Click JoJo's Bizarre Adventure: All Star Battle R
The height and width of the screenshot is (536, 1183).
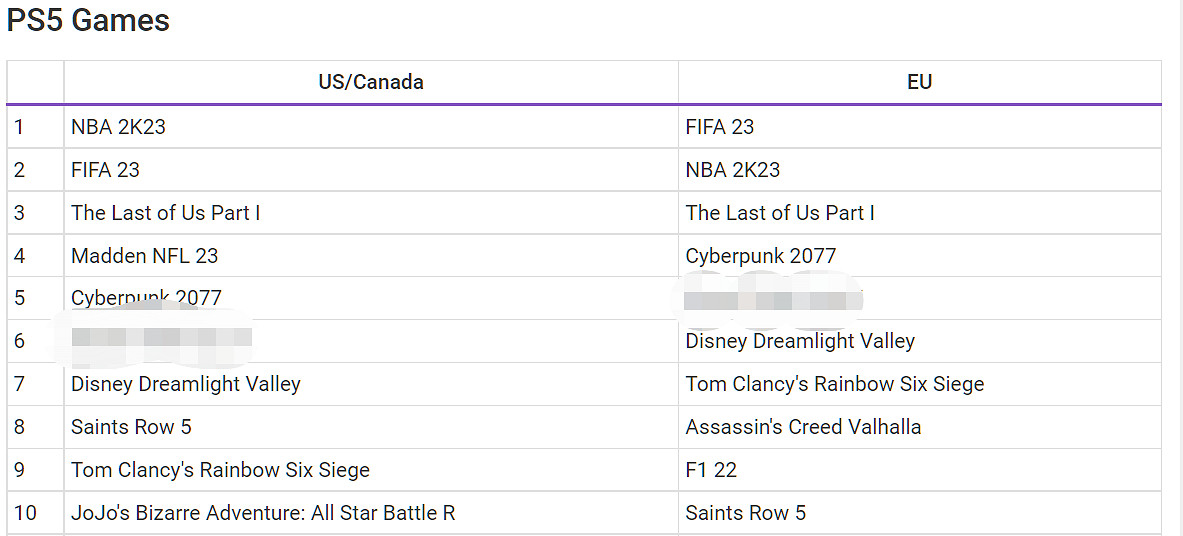coord(263,513)
